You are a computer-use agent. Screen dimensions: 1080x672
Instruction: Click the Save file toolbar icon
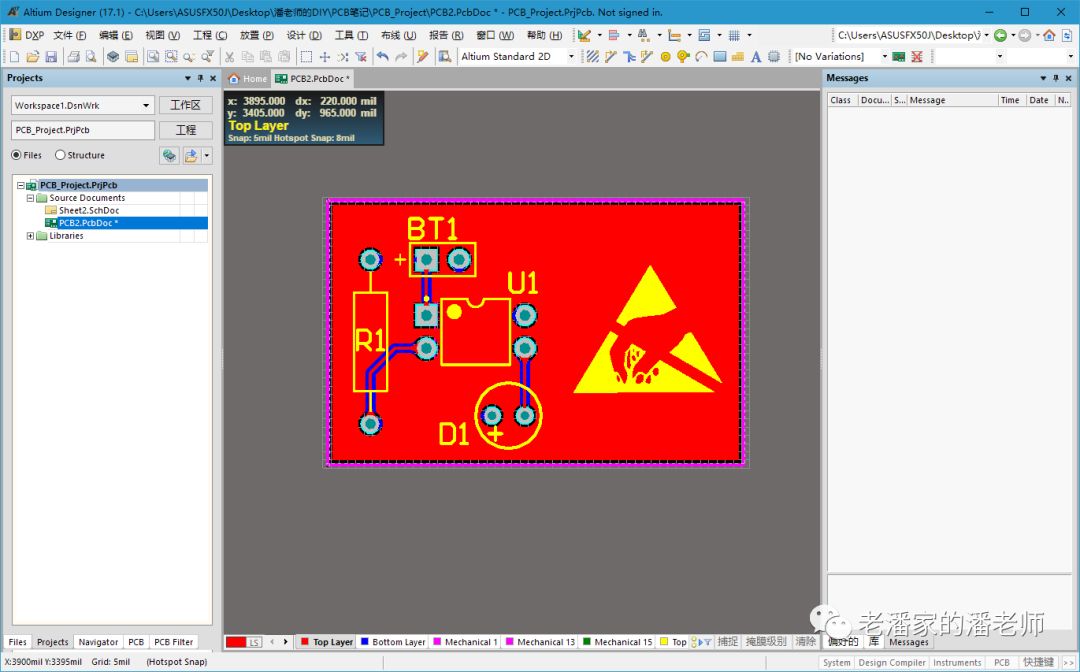tap(51, 57)
